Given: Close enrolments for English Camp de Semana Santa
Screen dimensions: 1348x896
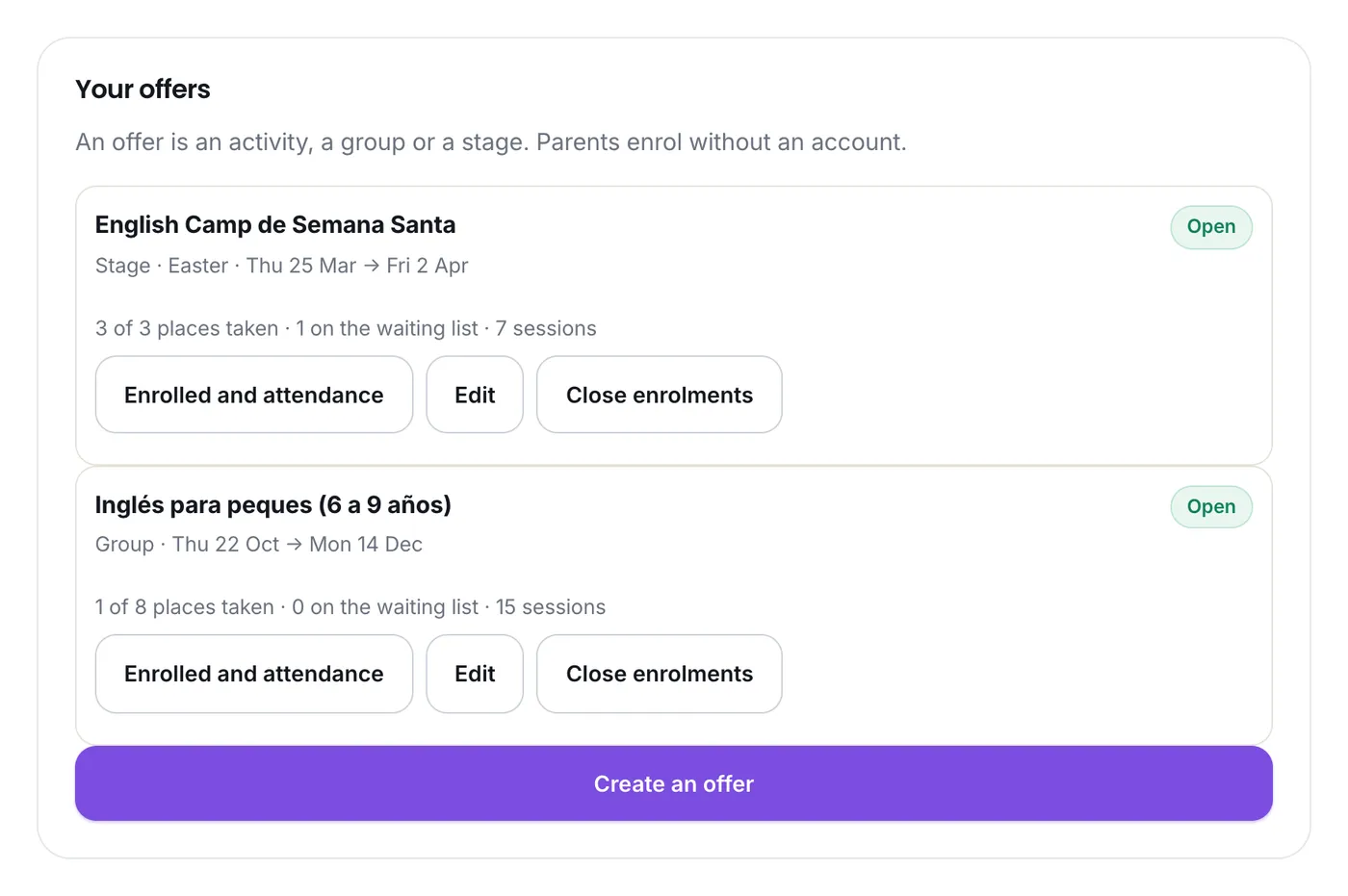Looking at the screenshot, I should pos(660,395).
